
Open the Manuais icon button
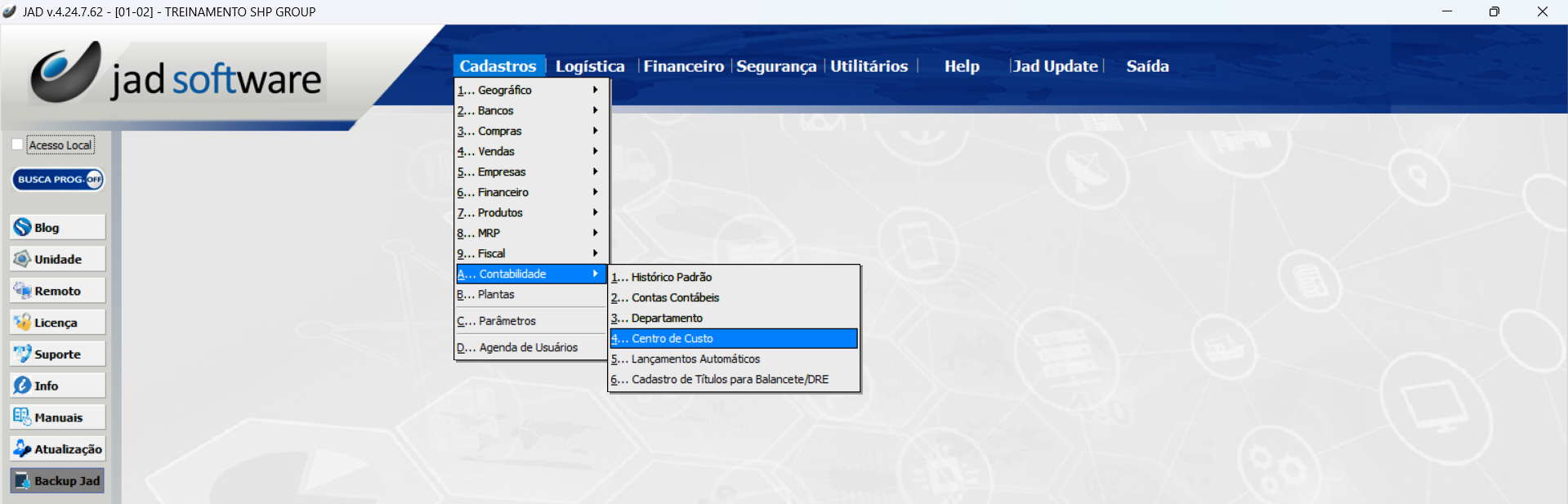(x=23, y=417)
